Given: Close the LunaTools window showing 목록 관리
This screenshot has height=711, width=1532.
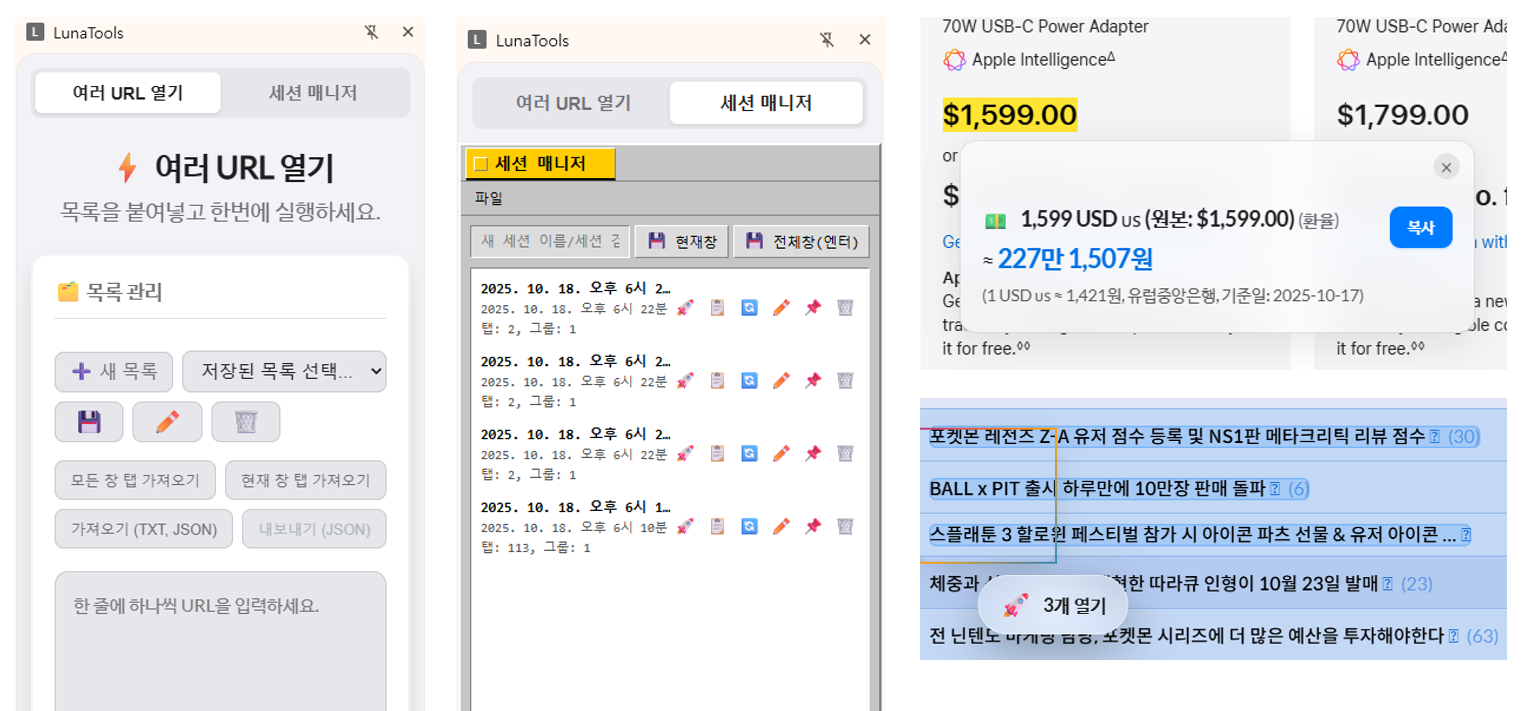Looking at the screenshot, I should pos(408,32).
